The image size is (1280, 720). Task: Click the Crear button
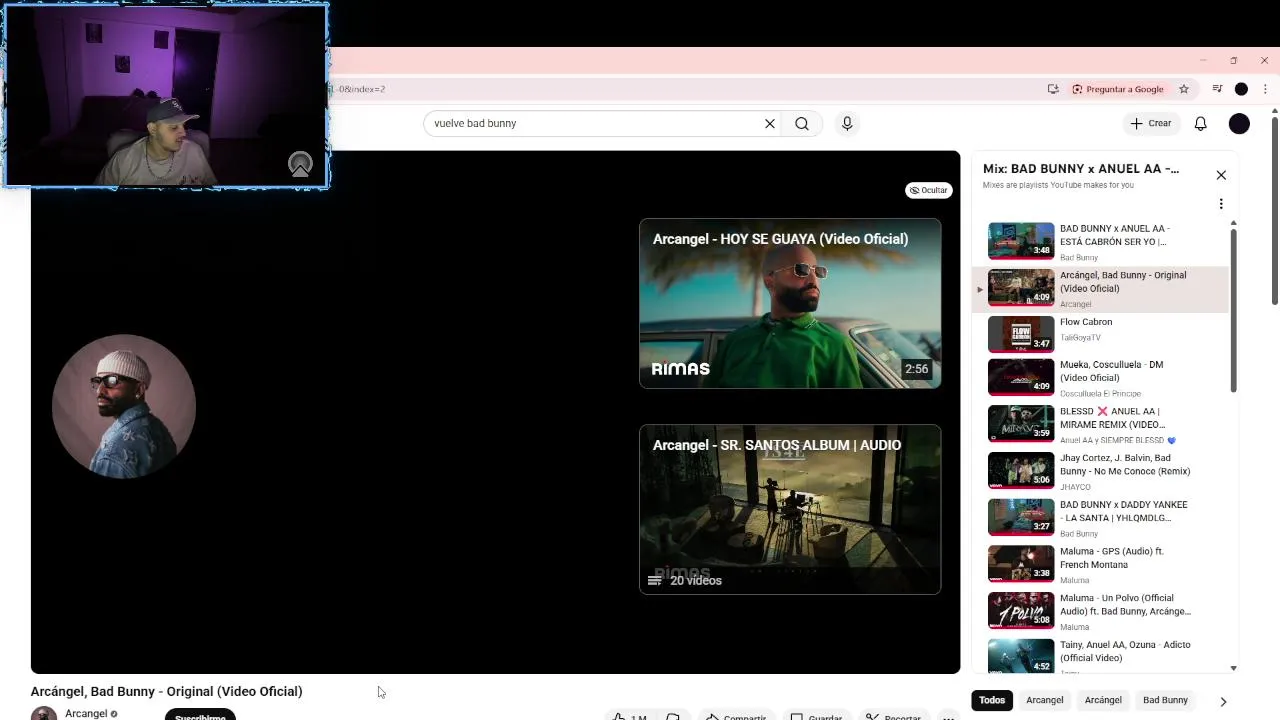tap(1150, 124)
